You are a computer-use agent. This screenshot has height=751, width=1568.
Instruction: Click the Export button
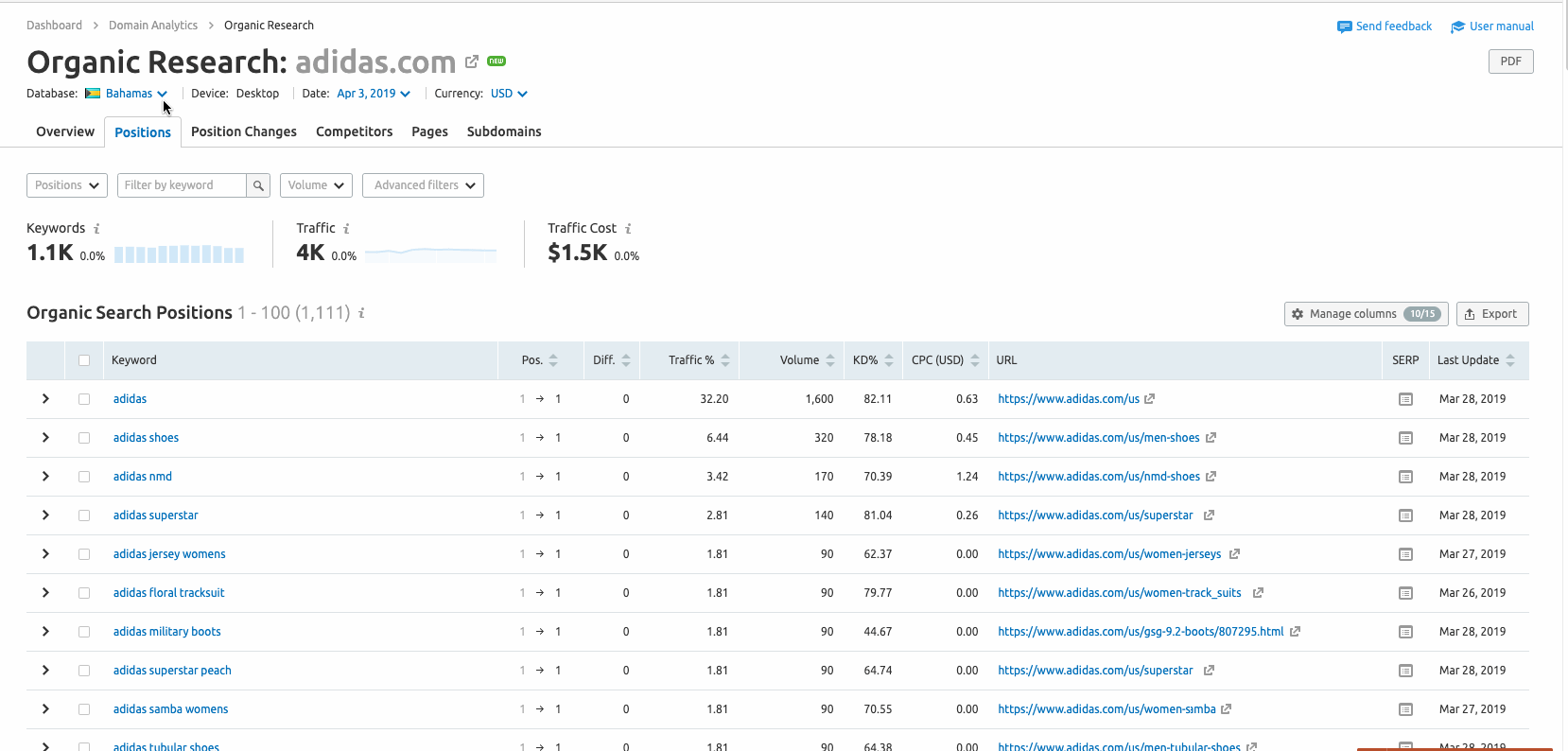click(1492, 314)
